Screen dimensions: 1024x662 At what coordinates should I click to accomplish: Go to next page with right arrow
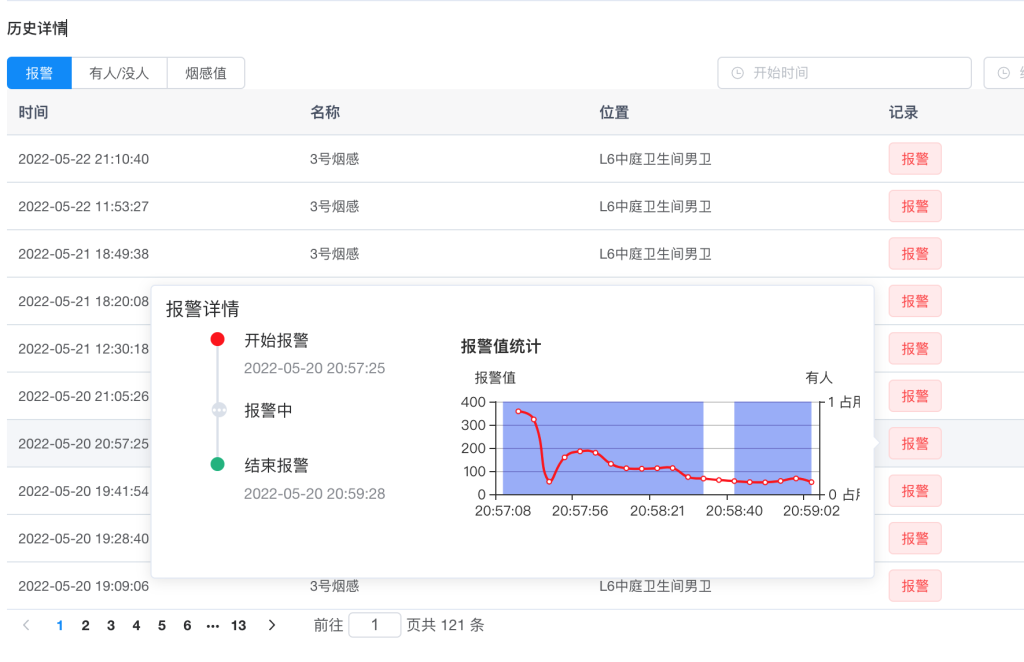tap(271, 625)
